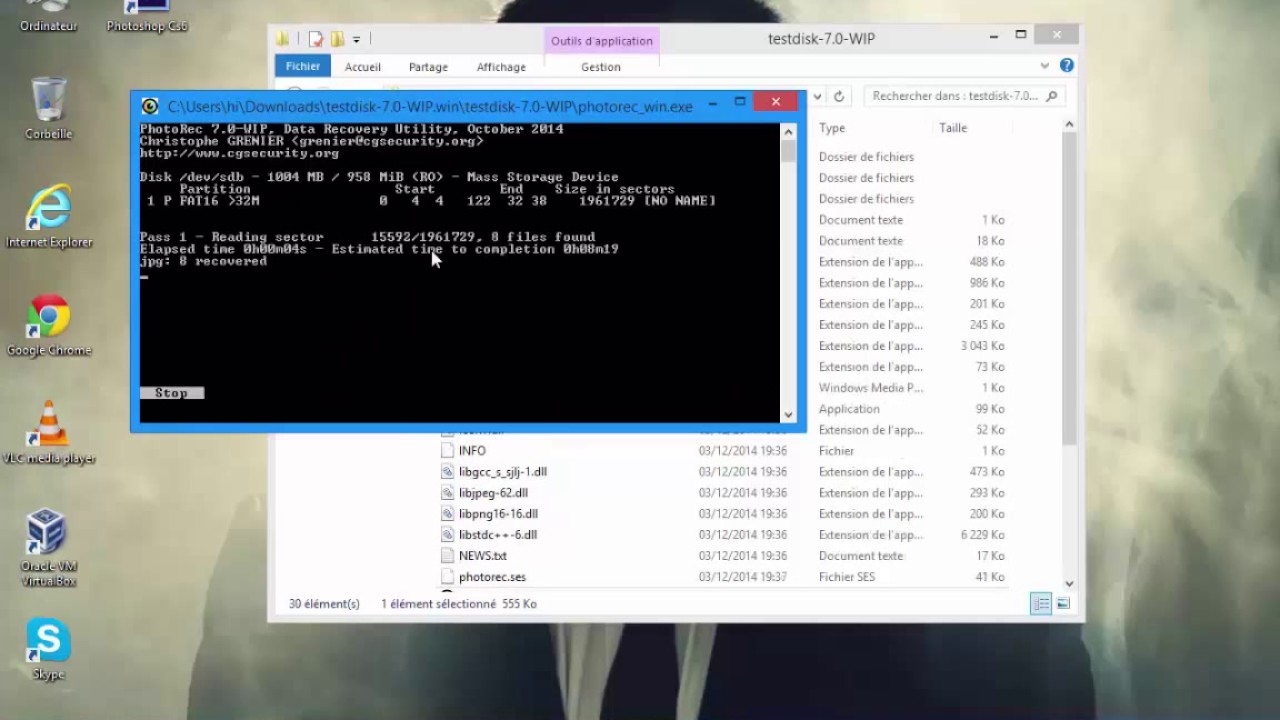Screen dimensions: 1280x720
Task: Open the address bar history dropdown
Action: tap(818, 97)
